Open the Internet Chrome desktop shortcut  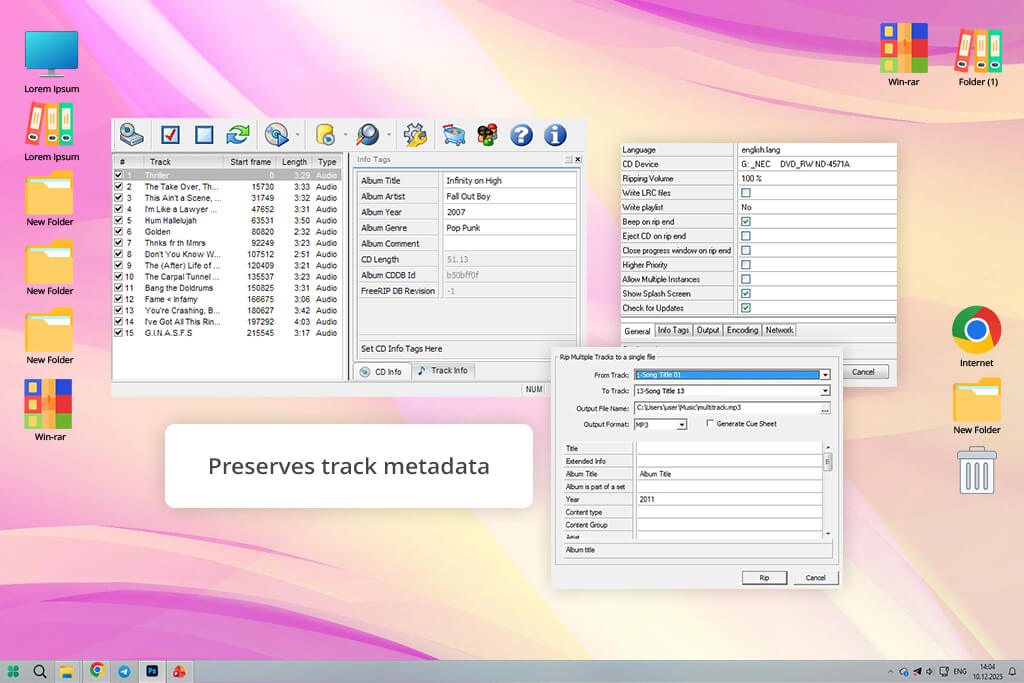[976, 336]
